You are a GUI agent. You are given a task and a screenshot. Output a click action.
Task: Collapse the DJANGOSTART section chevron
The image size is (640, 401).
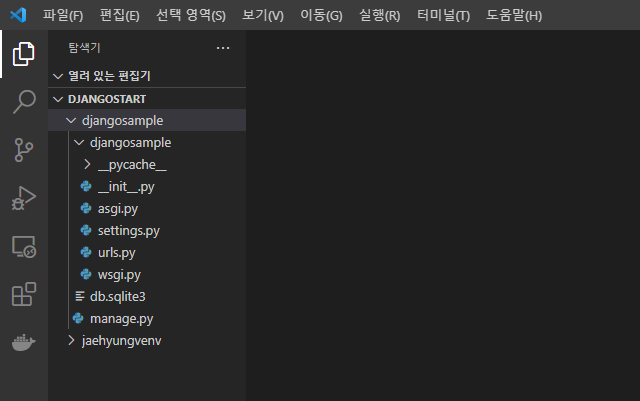pyautogui.click(x=58, y=99)
